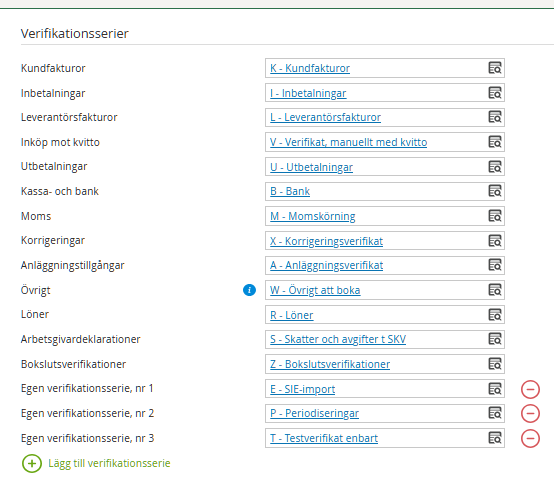Click the Inköp mot kvitto label

click(60, 142)
